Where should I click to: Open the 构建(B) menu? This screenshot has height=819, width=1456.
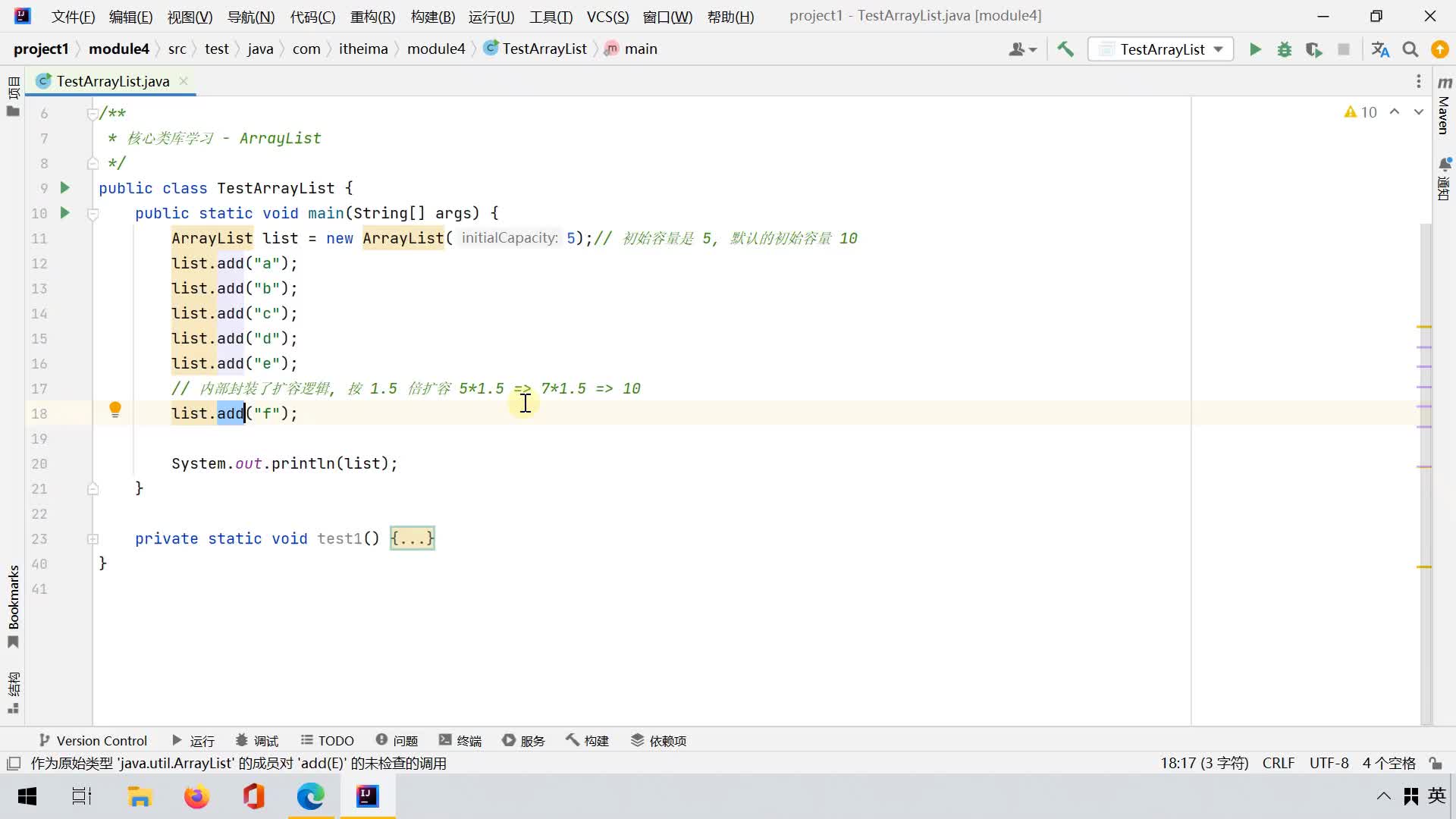point(432,17)
